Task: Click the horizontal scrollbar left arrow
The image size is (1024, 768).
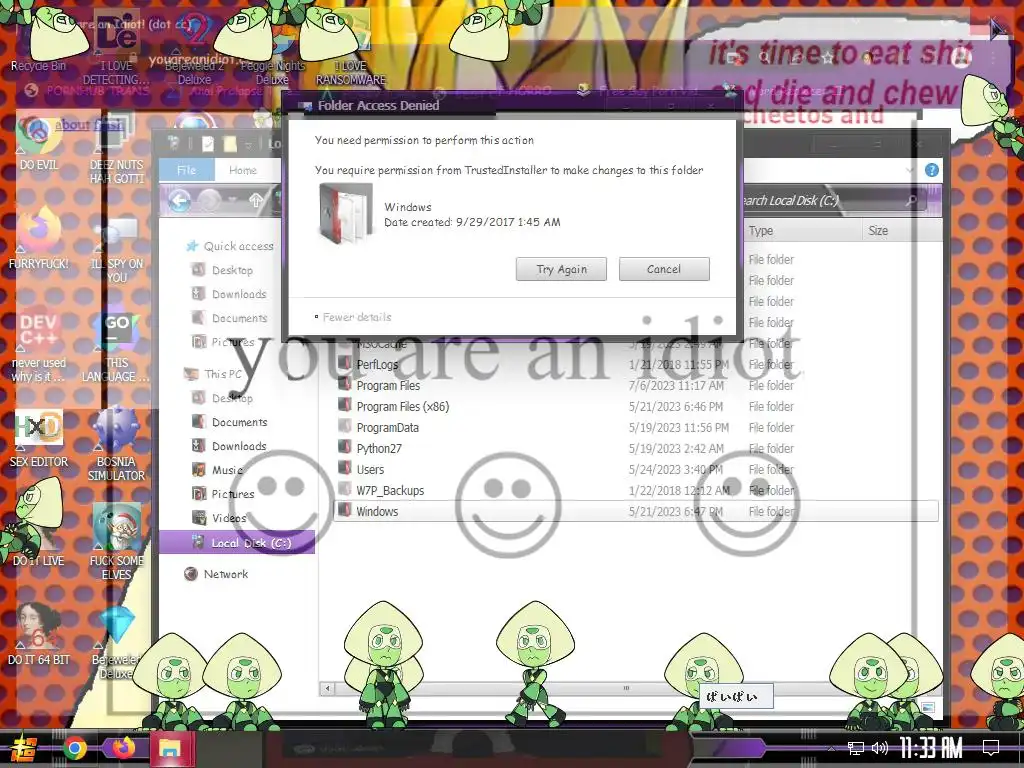Action: pos(328,688)
